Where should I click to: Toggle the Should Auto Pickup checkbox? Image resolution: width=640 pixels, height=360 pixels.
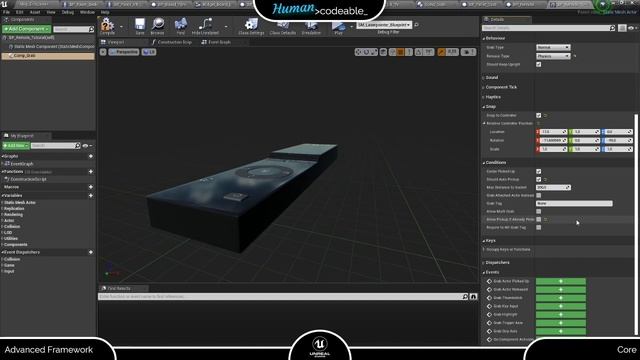tap(539, 179)
